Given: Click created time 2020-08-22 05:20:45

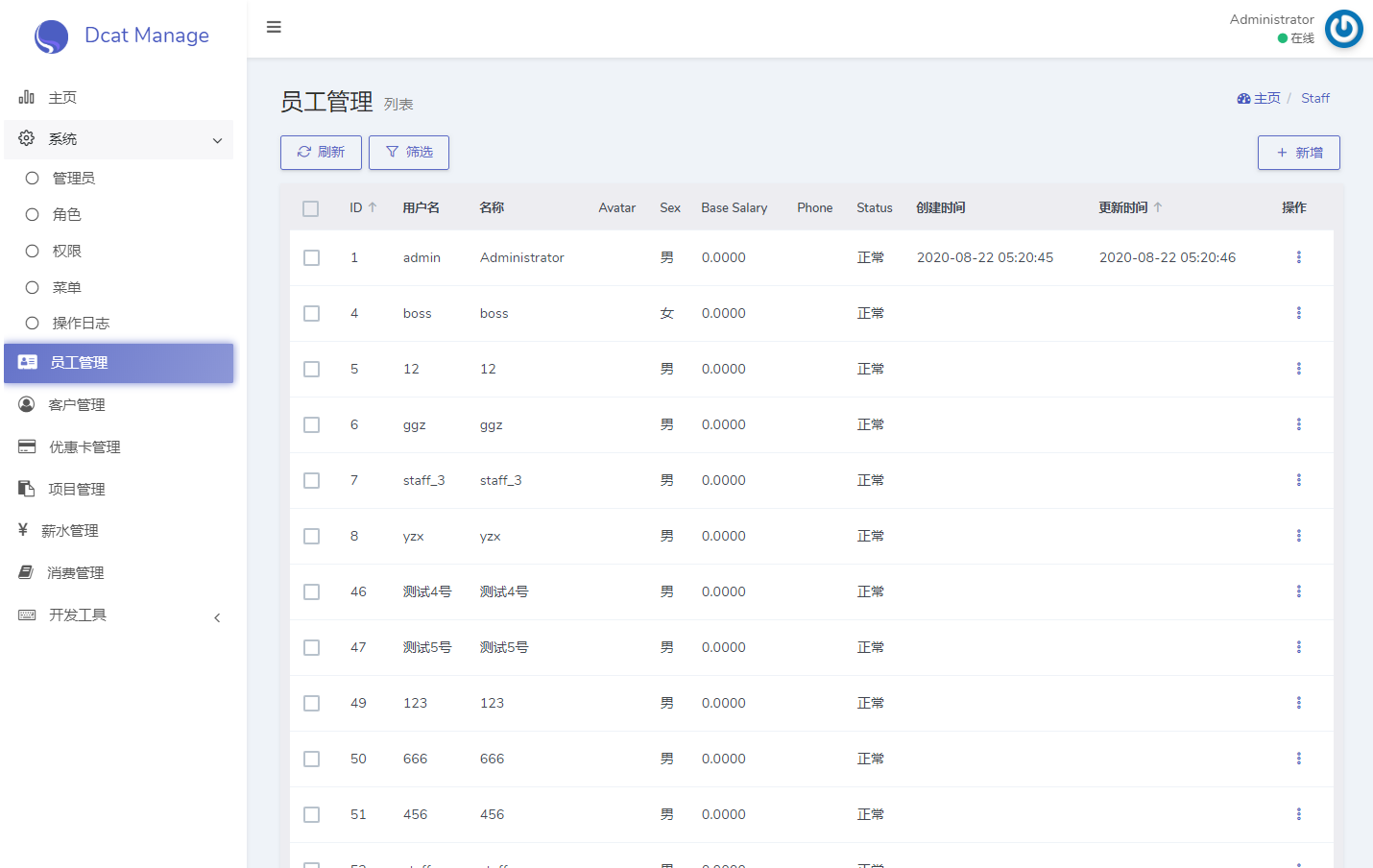Looking at the screenshot, I should click(985, 257).
